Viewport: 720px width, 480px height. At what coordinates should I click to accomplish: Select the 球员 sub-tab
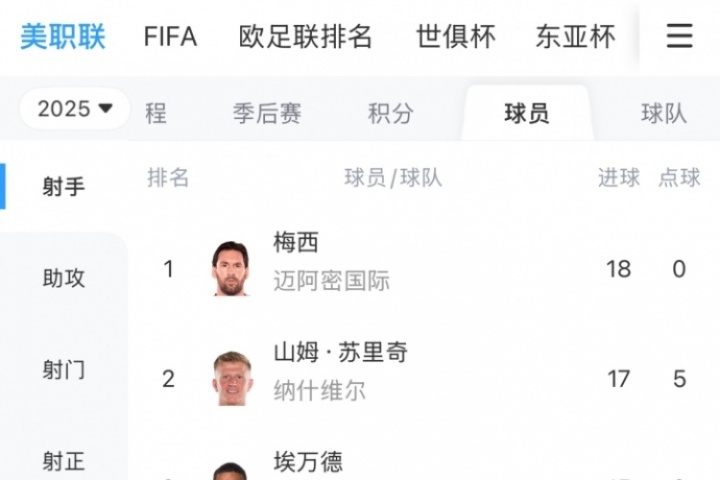coord(527,114)
